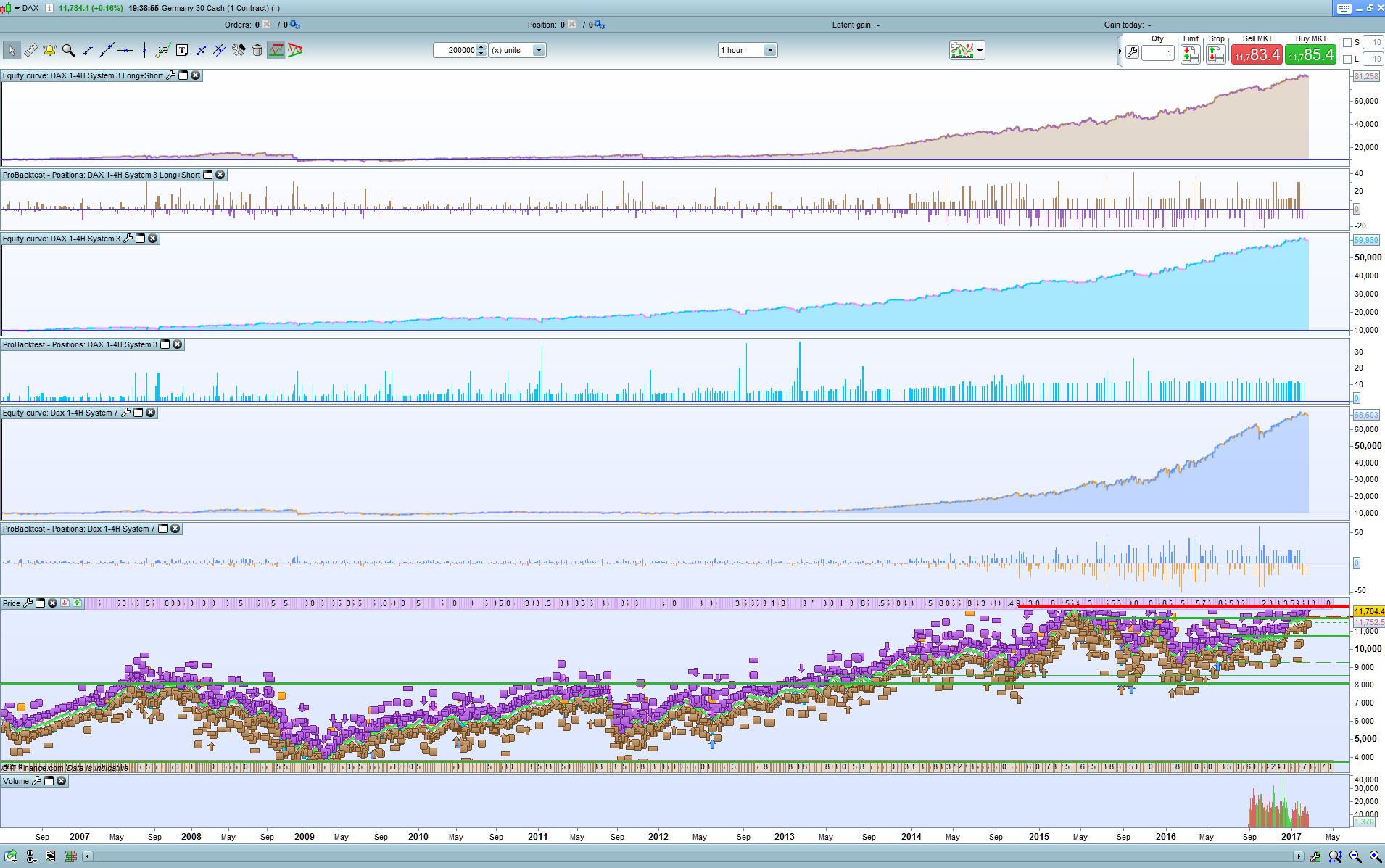Click the Qty input field
Screen dimensions: 1385x868
pyautogui.click(x=1158, y=53)
